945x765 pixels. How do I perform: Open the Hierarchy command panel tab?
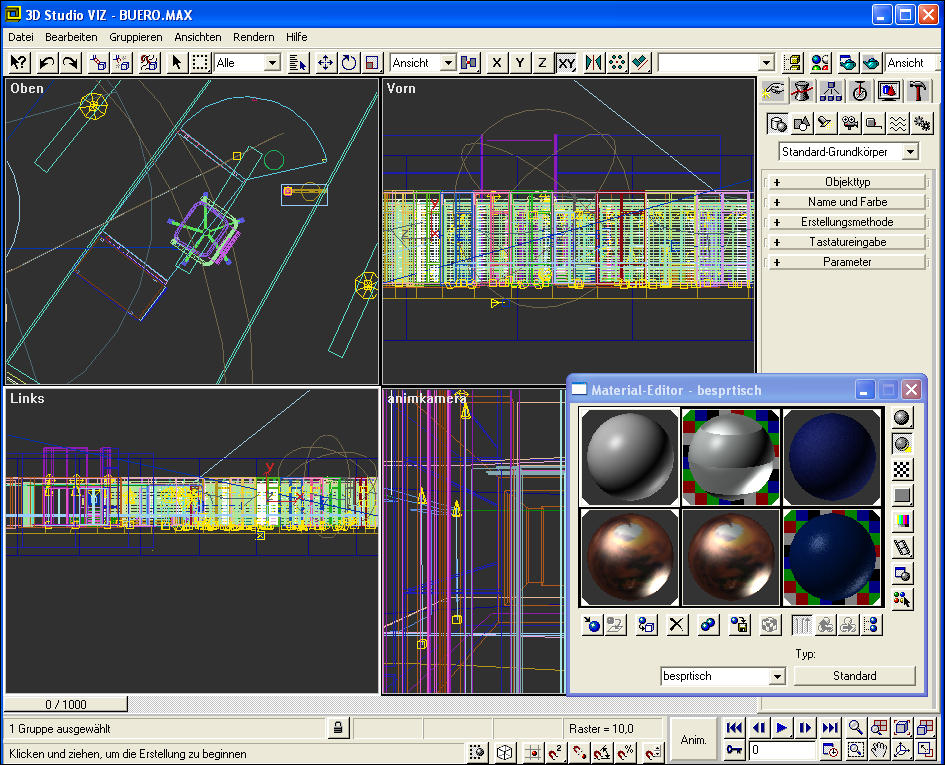click(x=831, y=92)
